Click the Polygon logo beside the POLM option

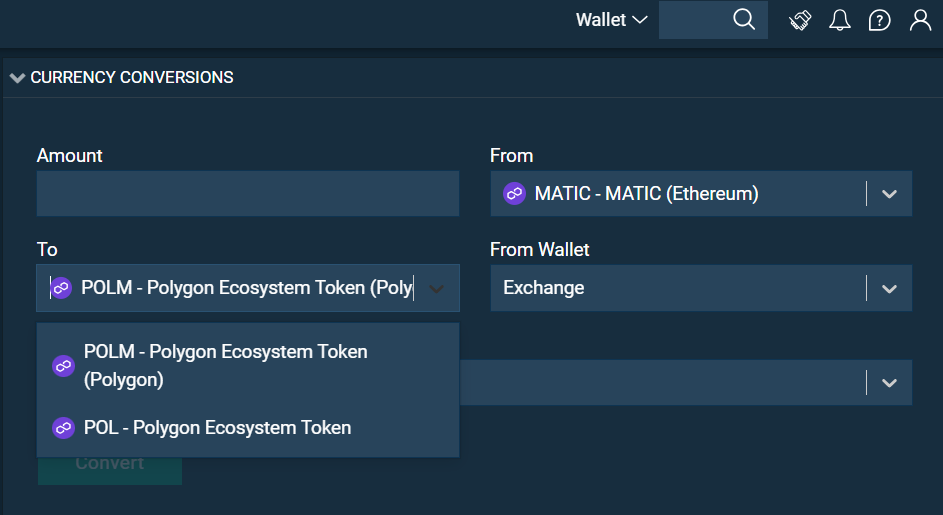(x=63, y=366)
